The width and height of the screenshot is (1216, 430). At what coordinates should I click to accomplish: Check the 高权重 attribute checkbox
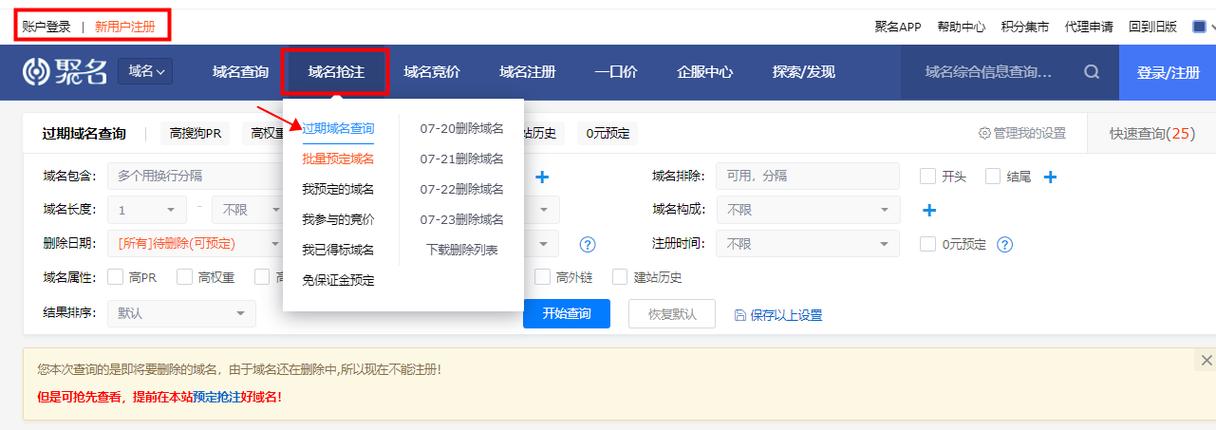pyautogui.click(x=184, y=277)
